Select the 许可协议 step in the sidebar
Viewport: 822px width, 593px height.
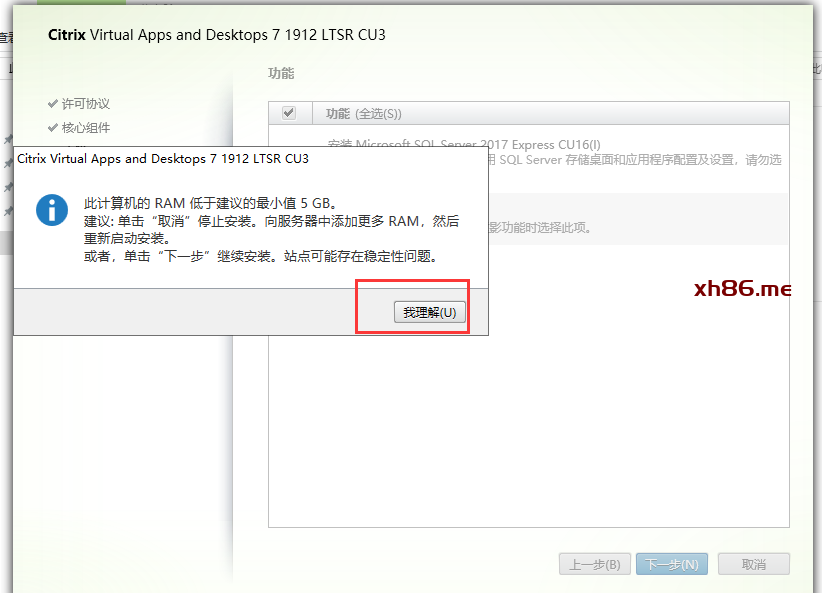[86, 103]
